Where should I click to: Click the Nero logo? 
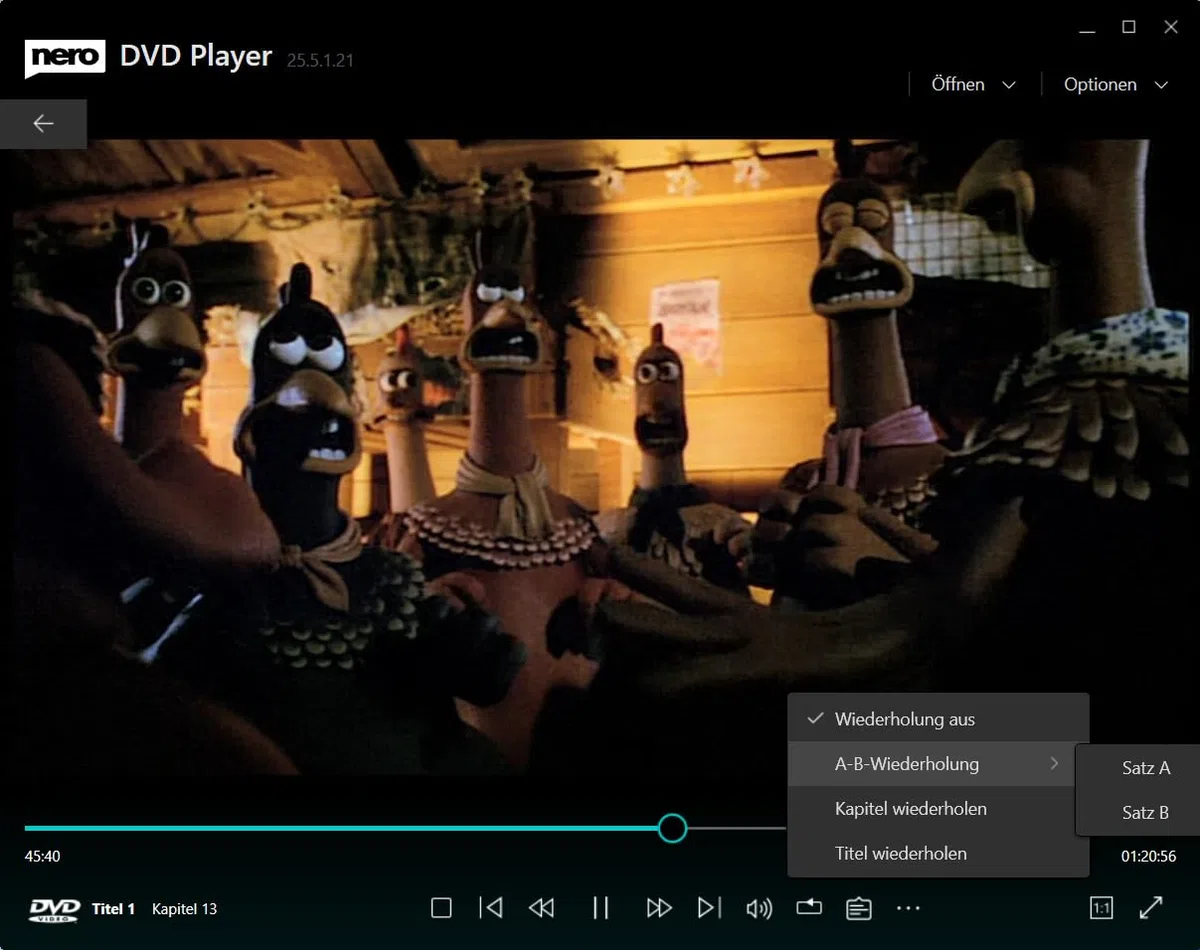click(x=65, y=58)
